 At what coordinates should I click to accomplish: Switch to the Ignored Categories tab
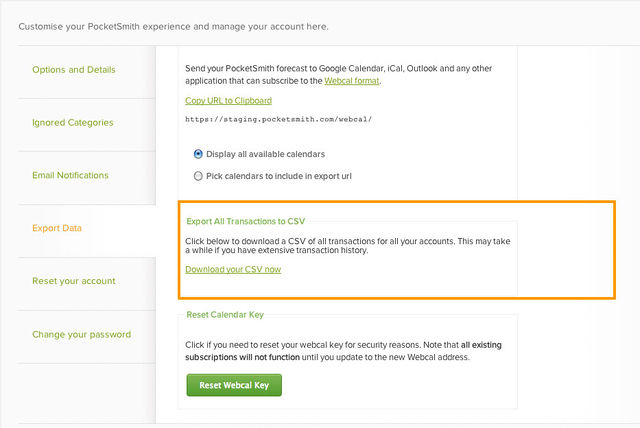[72, 123]
